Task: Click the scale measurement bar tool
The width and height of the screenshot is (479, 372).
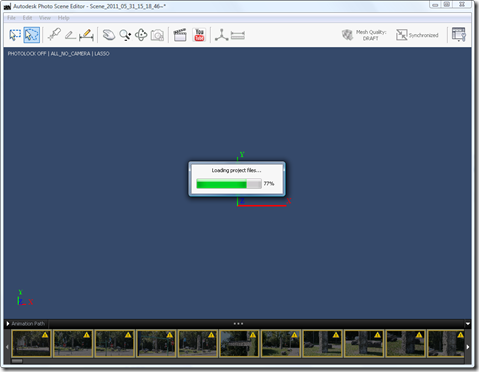Action: (238, 35)
